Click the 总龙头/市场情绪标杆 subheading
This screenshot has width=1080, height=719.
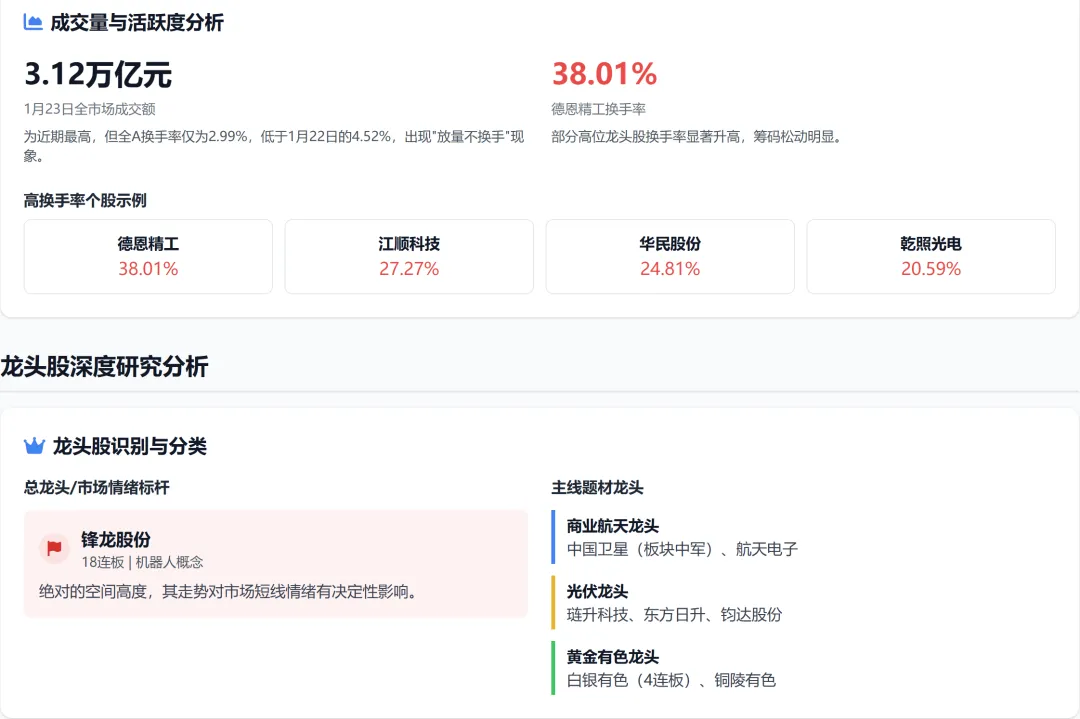coord(96,488)
